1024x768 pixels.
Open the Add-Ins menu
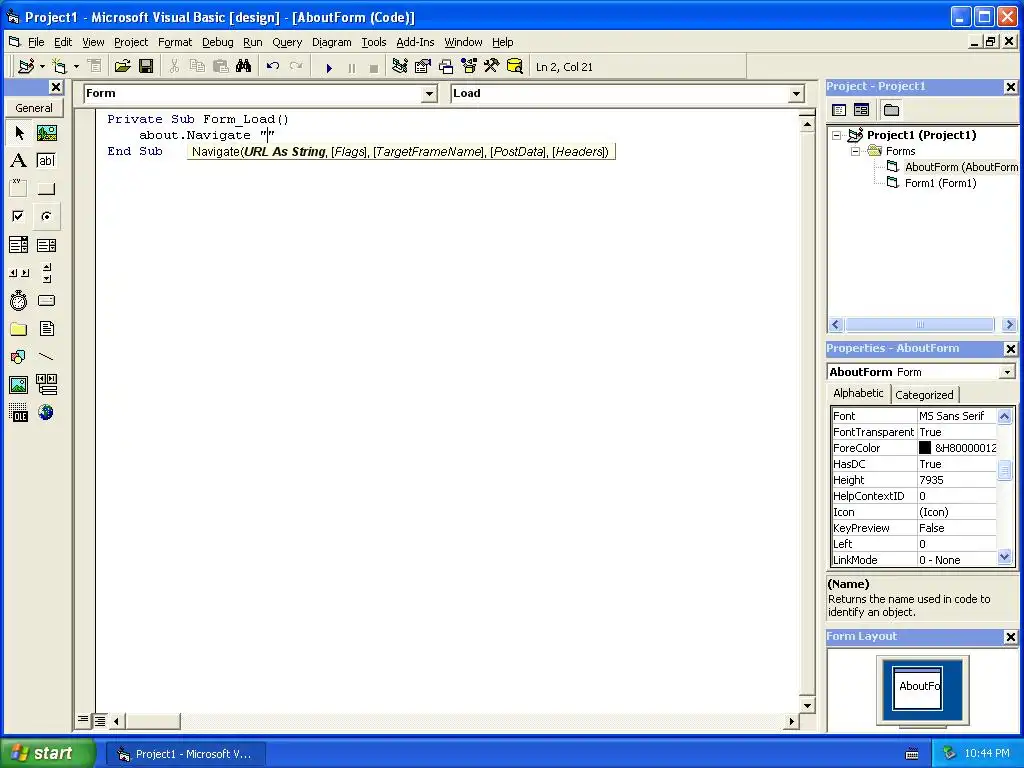(415, 42)
